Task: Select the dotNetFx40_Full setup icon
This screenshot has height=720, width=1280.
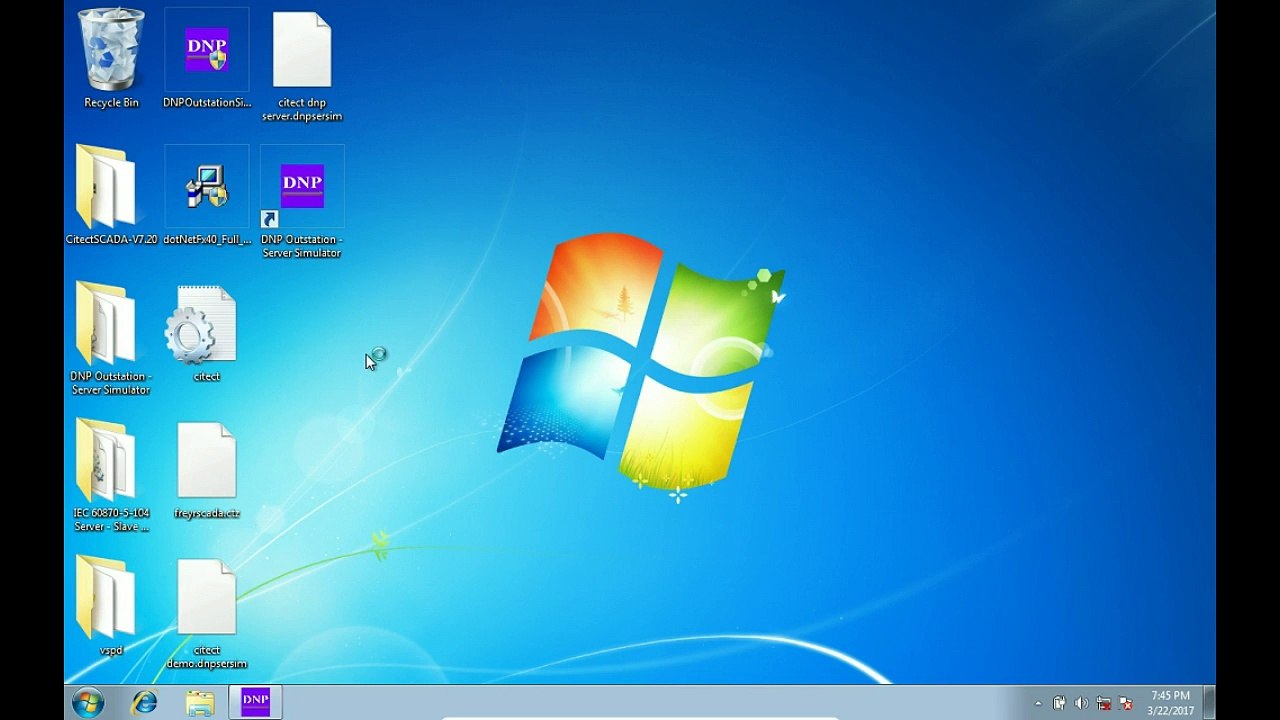Action: (x=207, y=195)
